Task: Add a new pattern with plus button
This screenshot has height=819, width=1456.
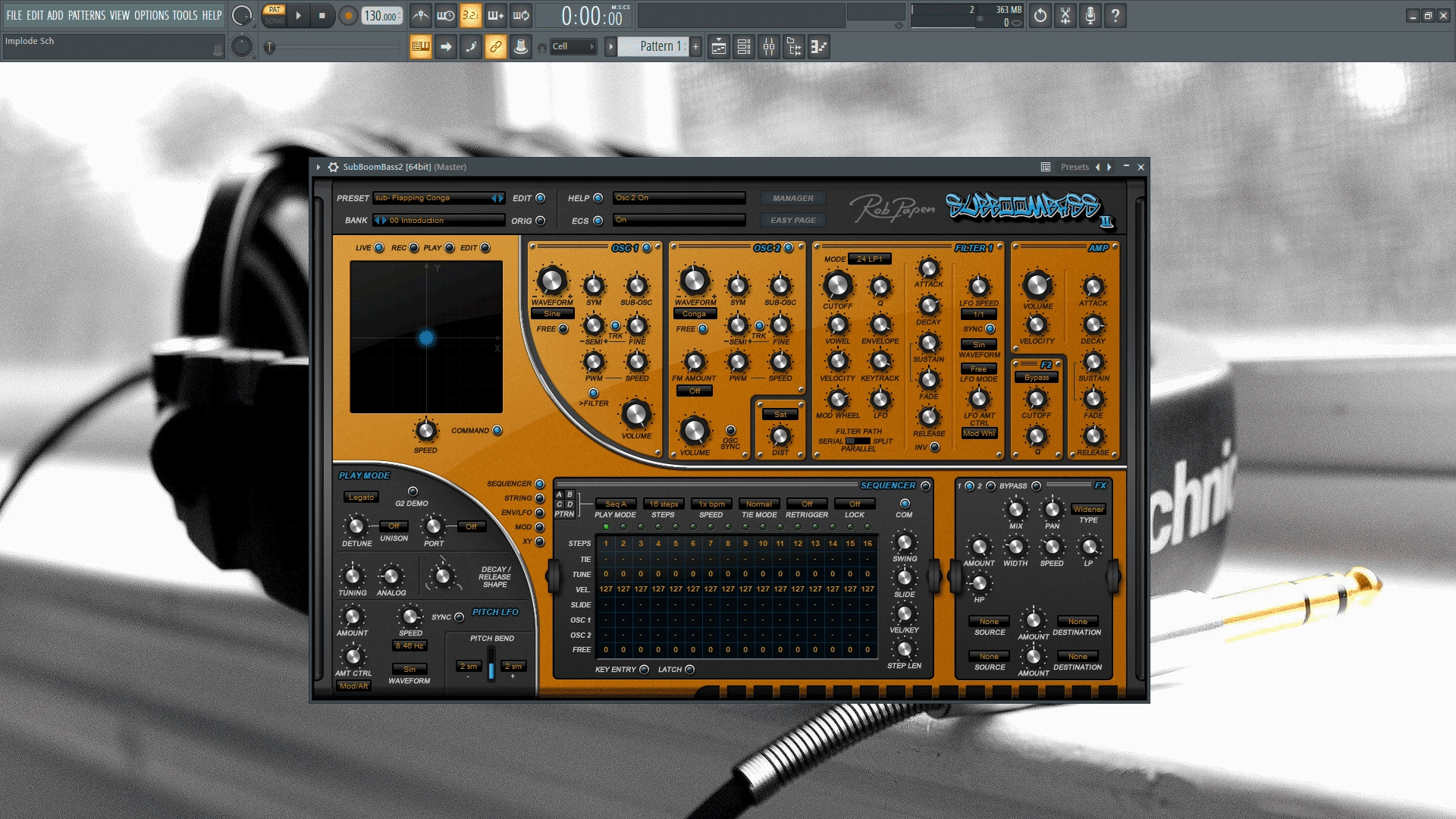Action: 695,46
